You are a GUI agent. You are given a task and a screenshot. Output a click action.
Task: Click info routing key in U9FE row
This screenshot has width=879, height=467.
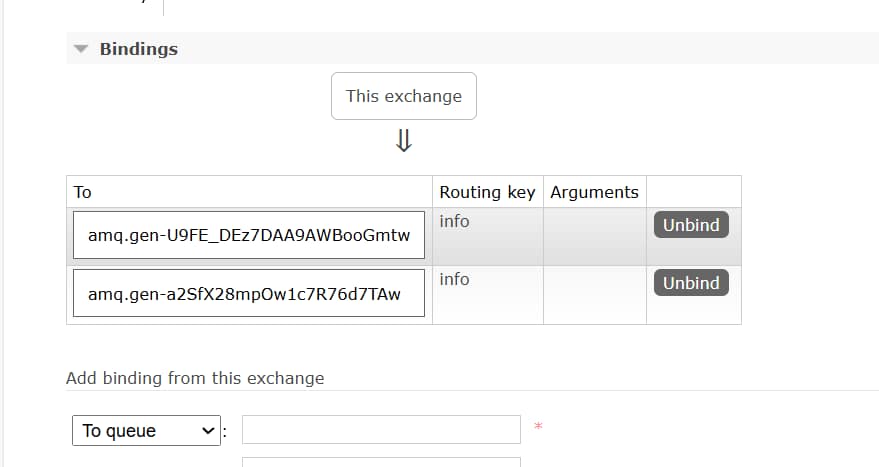[454, 221]
